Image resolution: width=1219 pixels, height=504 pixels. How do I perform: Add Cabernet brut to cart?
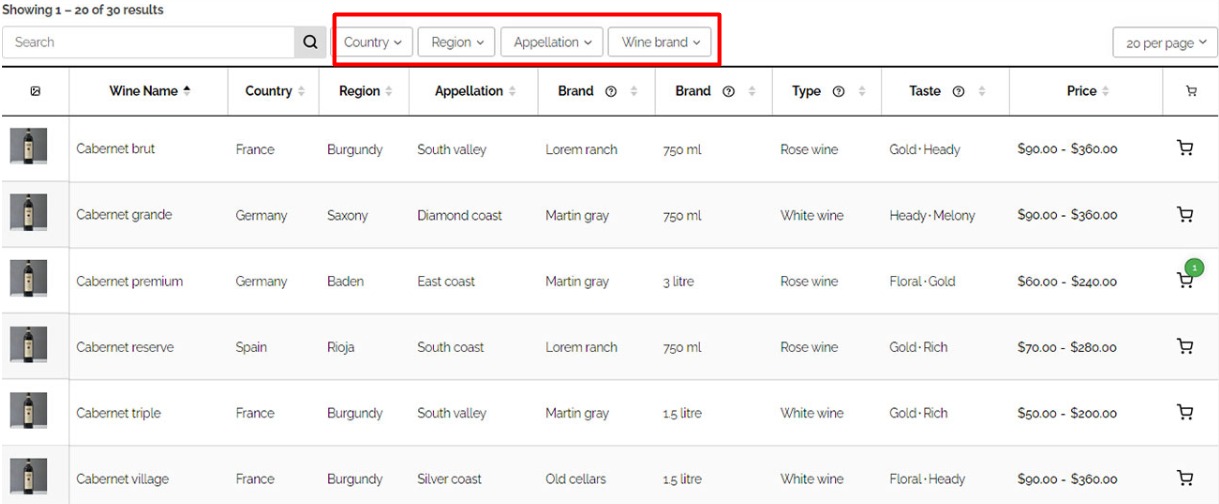(1186, 149)
